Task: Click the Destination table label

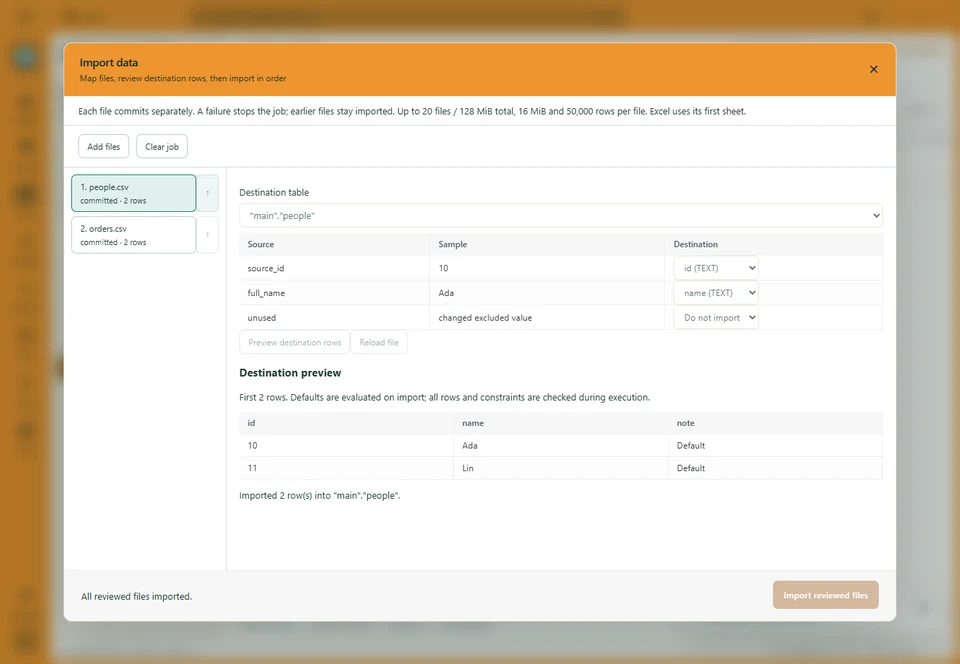Action: click(x=274, y=192)
